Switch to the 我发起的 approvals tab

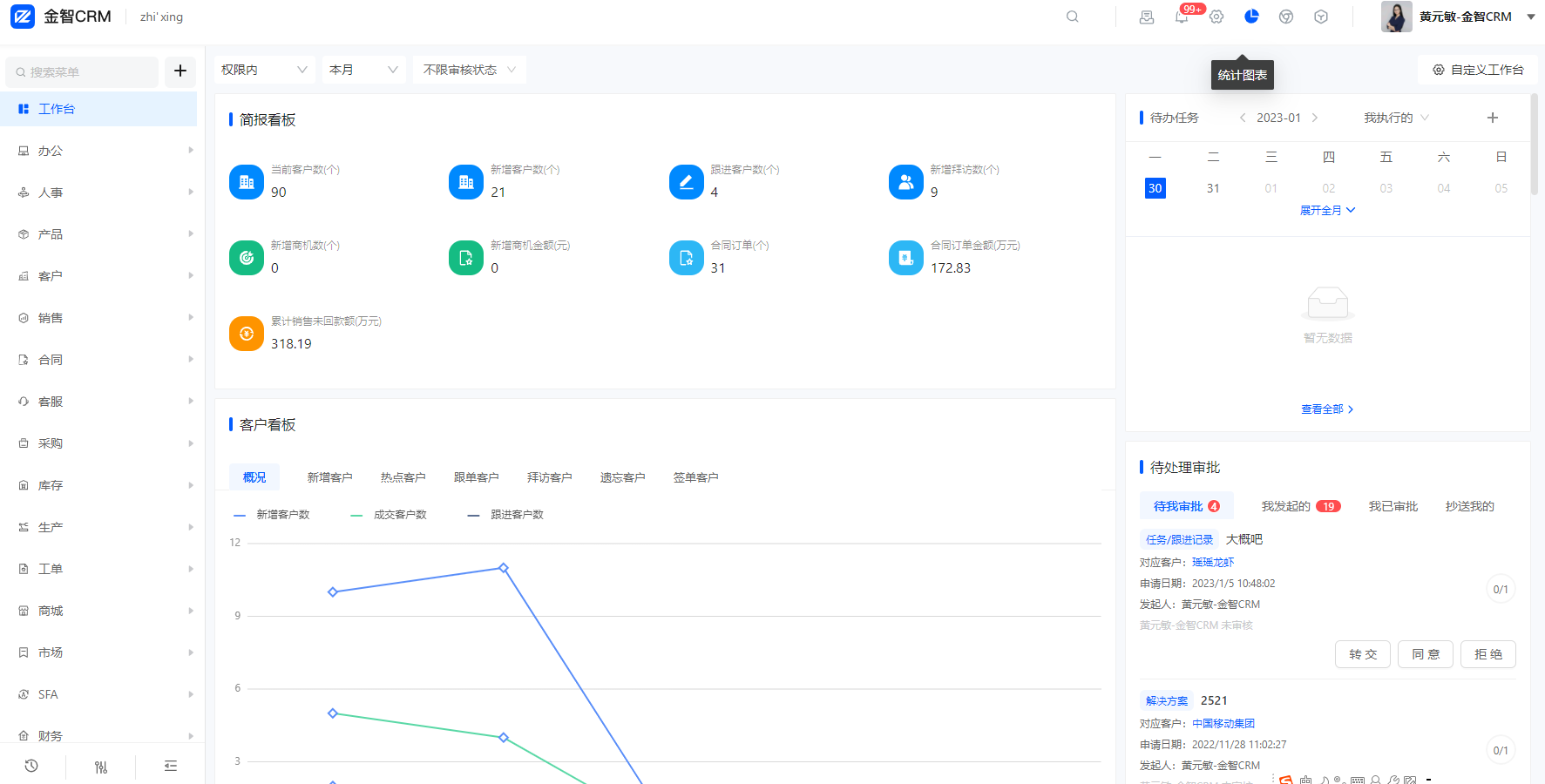click(x=1301, y=506)
